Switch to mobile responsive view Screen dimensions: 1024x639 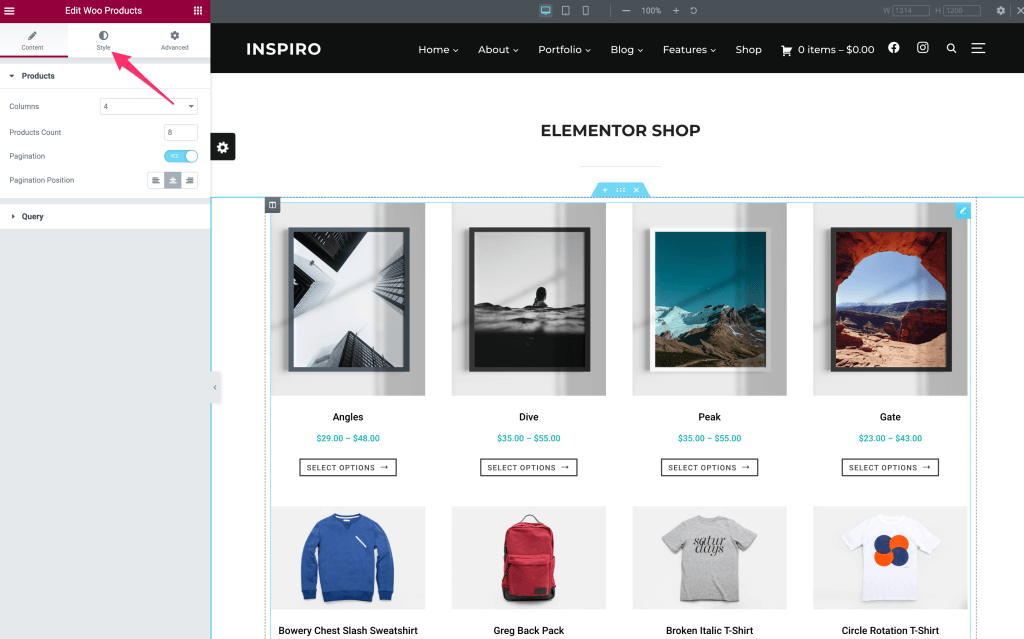(x=586, y=10)
